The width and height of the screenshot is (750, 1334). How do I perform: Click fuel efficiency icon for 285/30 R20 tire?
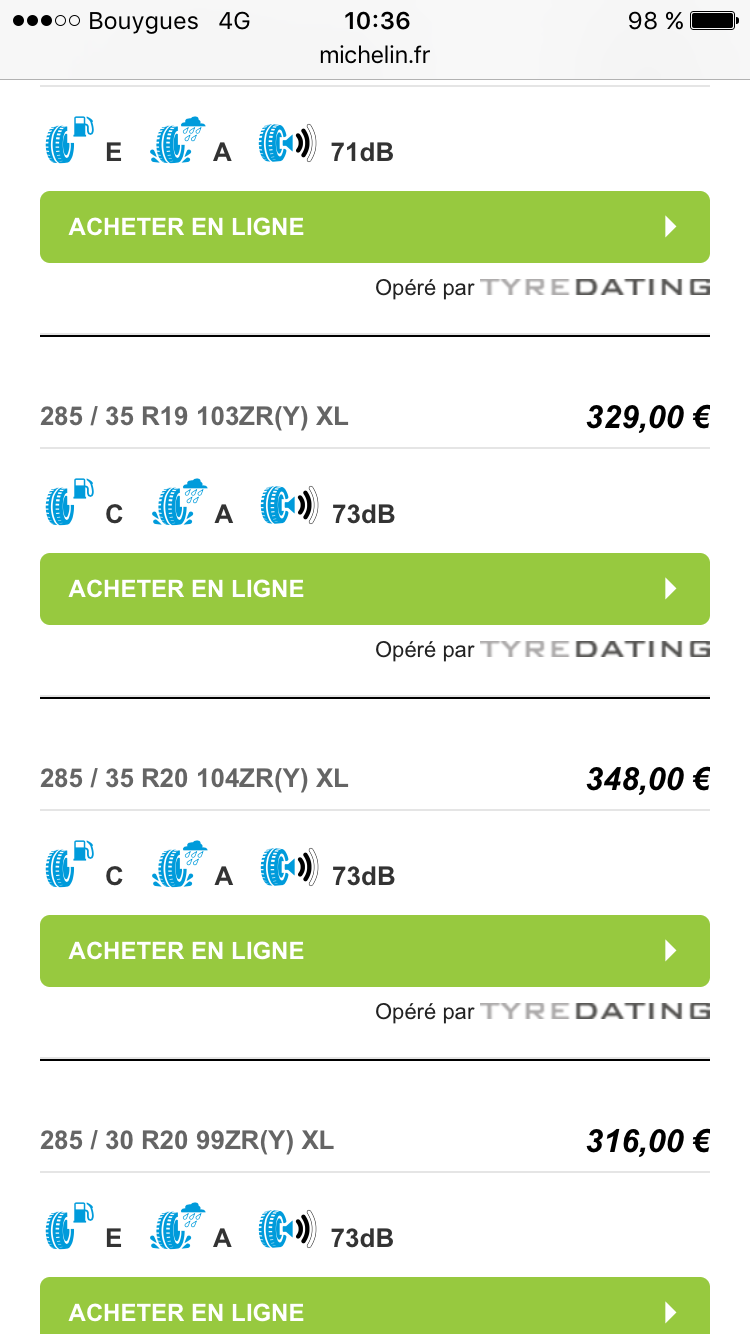click(x=69, y=1227)
